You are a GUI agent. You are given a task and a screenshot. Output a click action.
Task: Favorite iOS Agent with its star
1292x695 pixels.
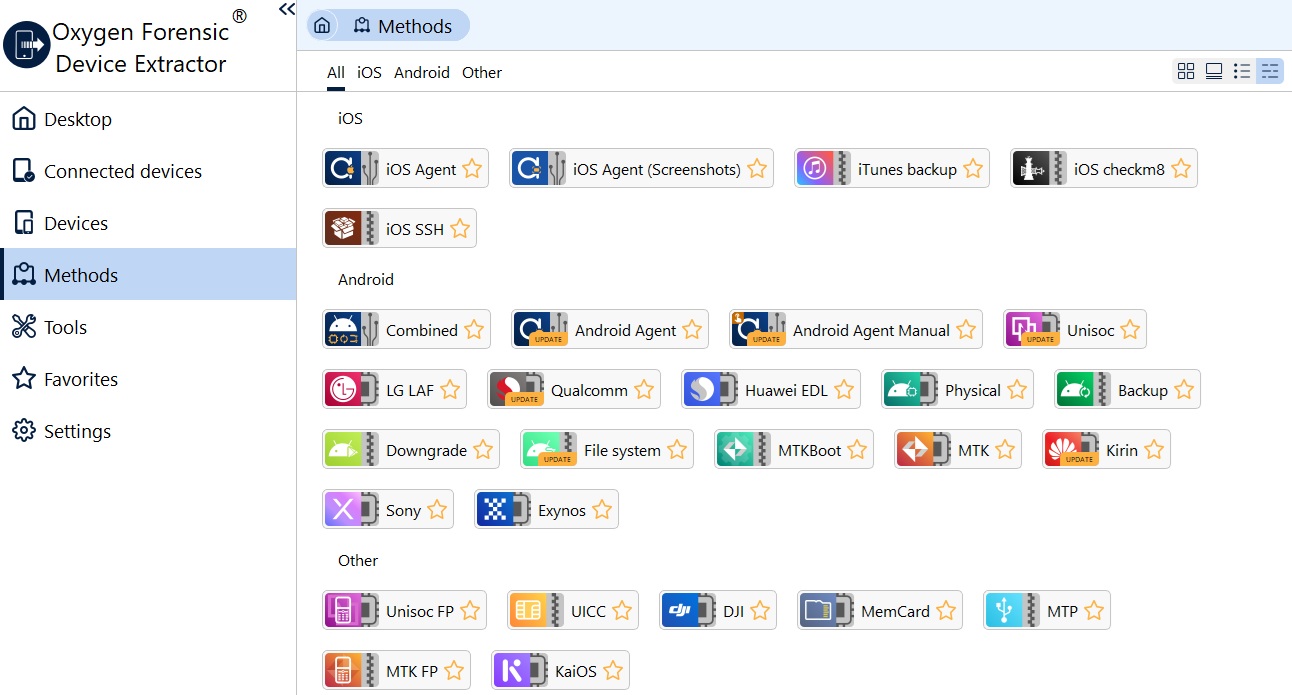click(x=472, y=169)
